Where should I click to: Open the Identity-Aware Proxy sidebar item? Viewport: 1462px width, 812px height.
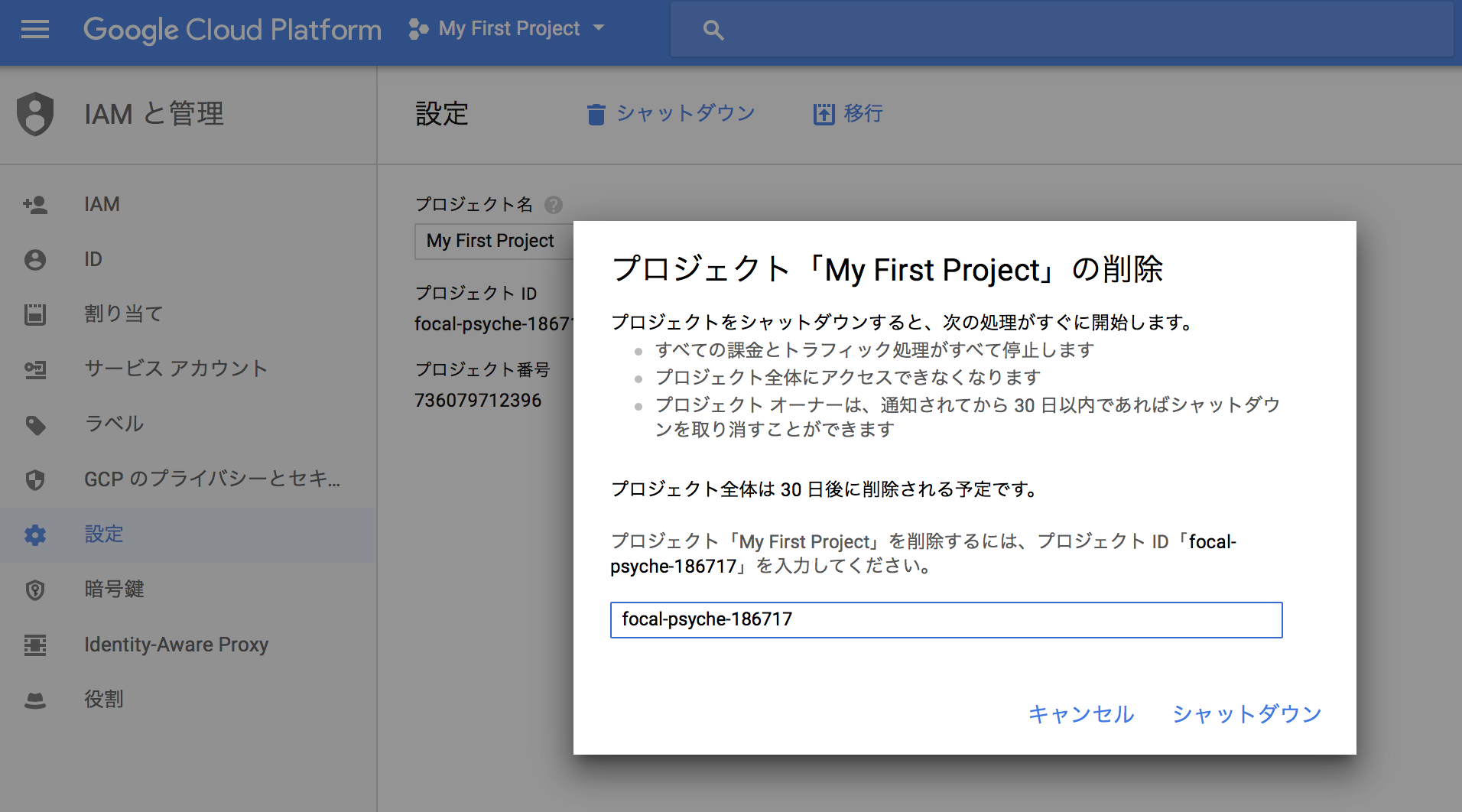188,645
